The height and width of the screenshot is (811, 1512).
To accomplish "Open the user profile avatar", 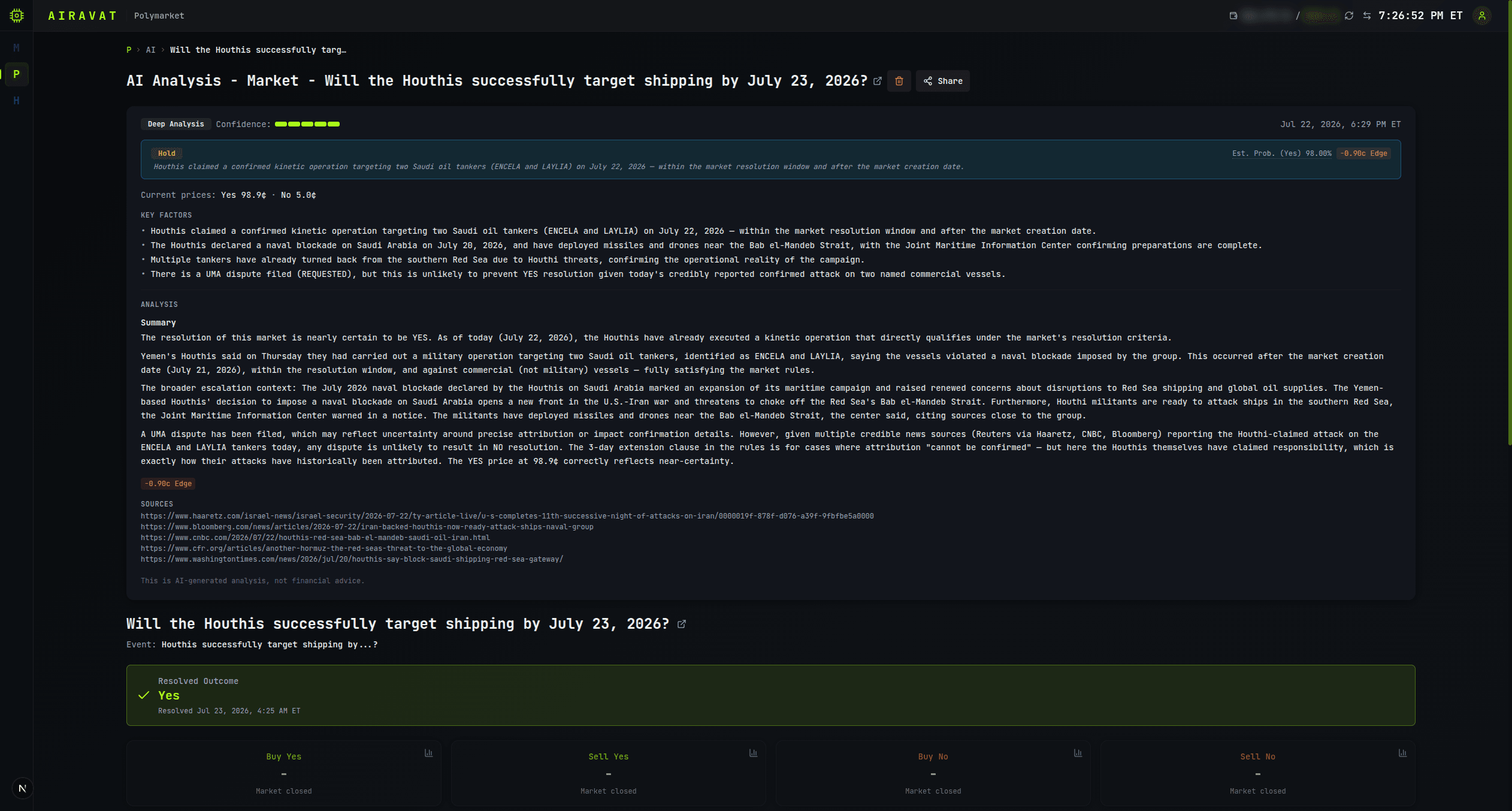I will (x=1482, y=16).
